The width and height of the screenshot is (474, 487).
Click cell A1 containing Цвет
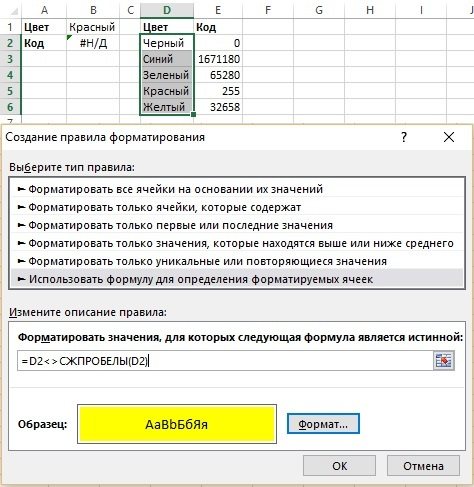44,27
